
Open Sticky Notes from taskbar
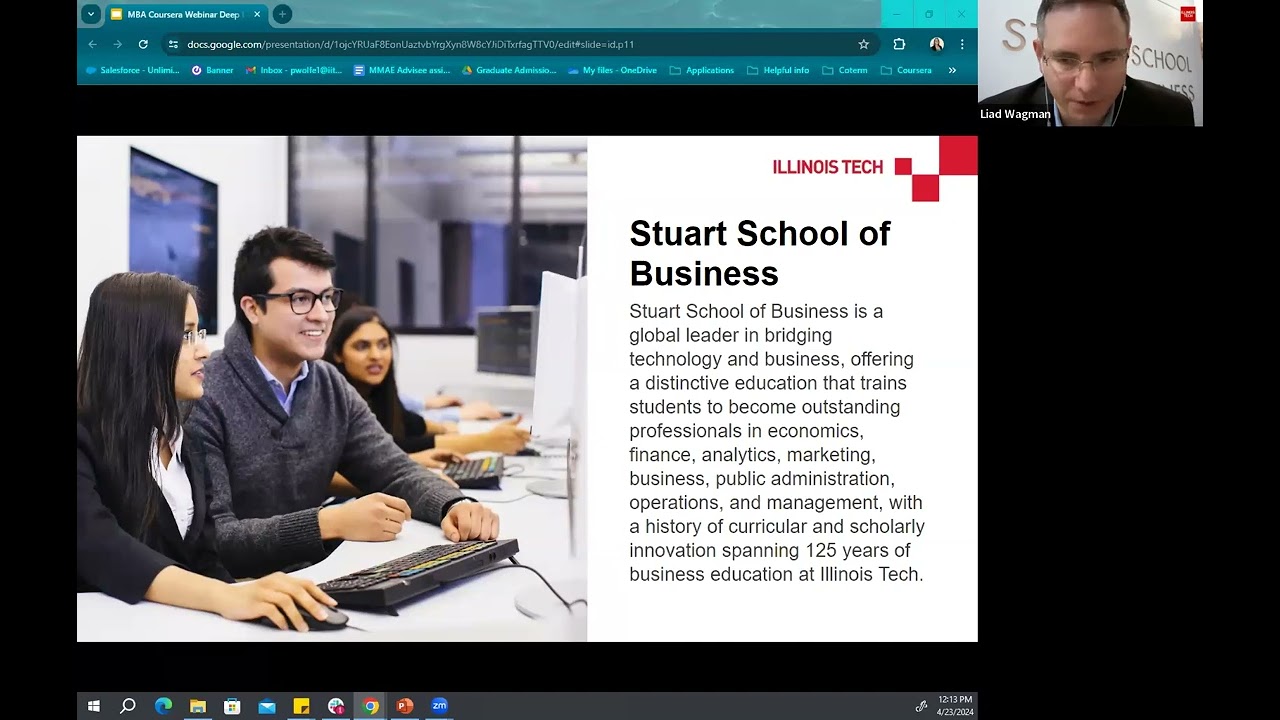click(x=301, y=706)
